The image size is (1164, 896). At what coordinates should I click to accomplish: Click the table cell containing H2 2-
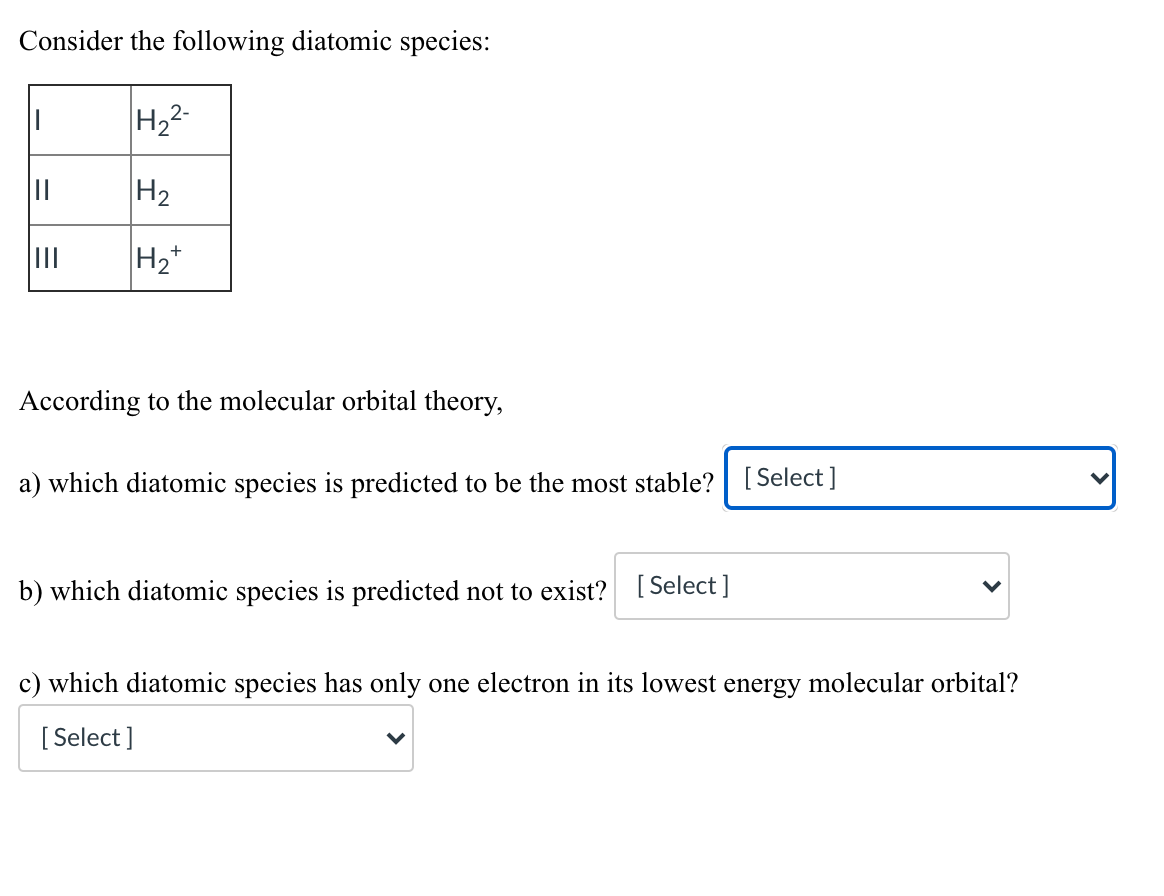pos(180,120)
